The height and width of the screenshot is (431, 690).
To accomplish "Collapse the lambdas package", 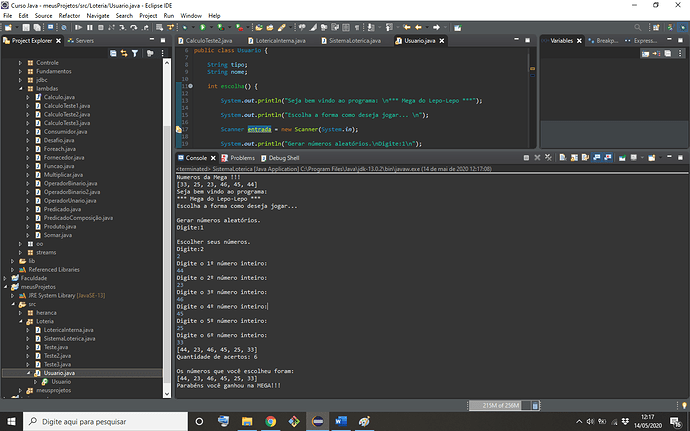I will (x=20, y=88).
